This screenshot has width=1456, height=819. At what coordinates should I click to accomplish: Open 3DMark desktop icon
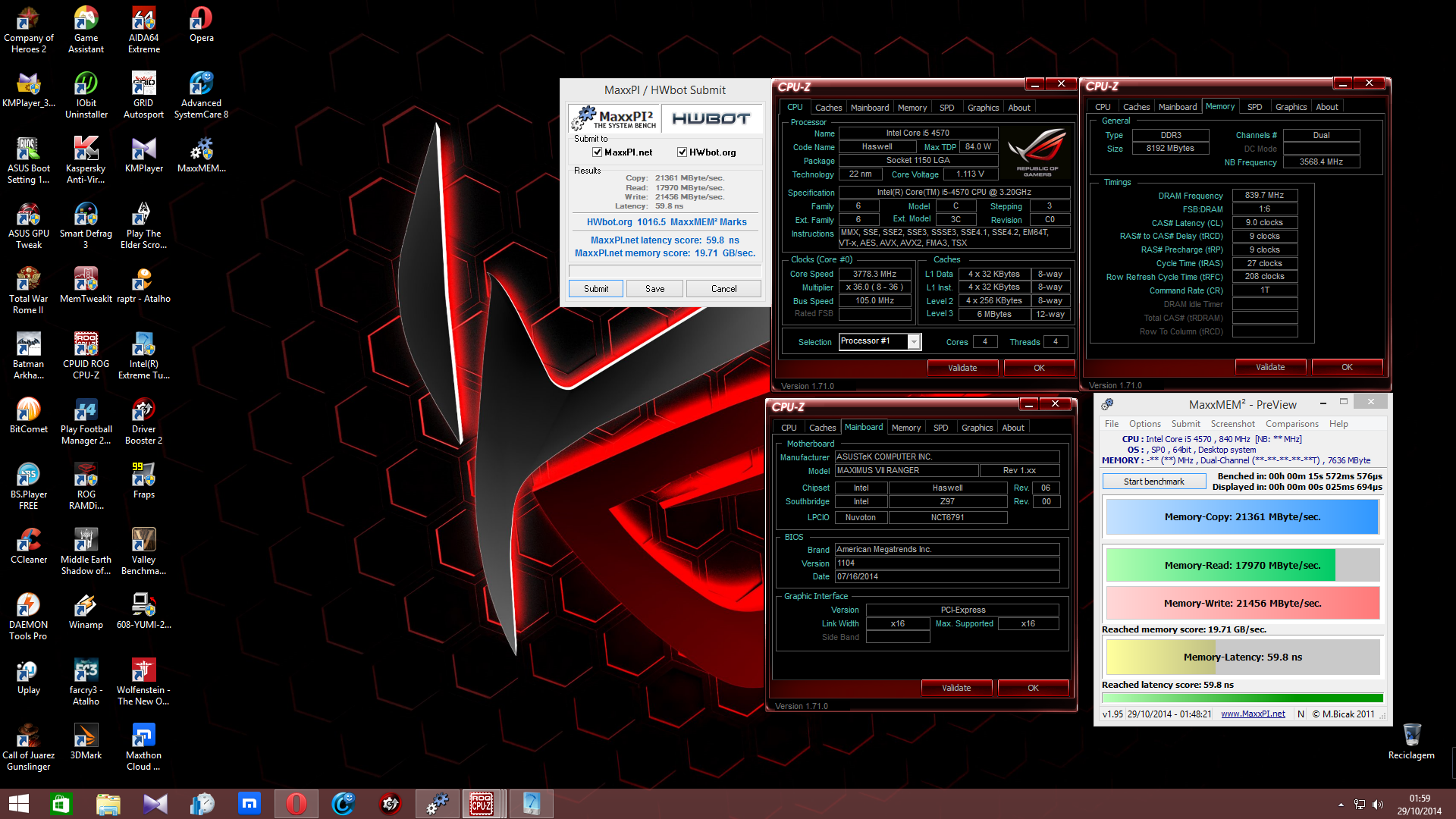click(x=86, y=742)
